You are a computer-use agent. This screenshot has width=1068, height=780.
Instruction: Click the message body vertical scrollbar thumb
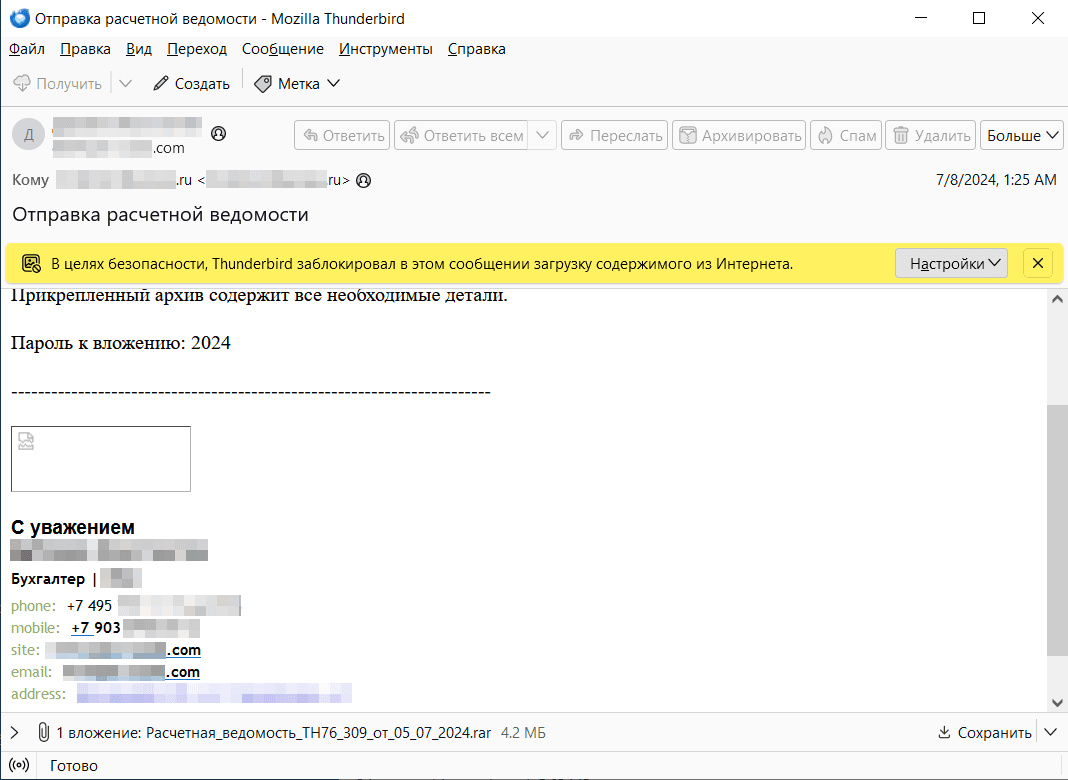point(1057,530)
